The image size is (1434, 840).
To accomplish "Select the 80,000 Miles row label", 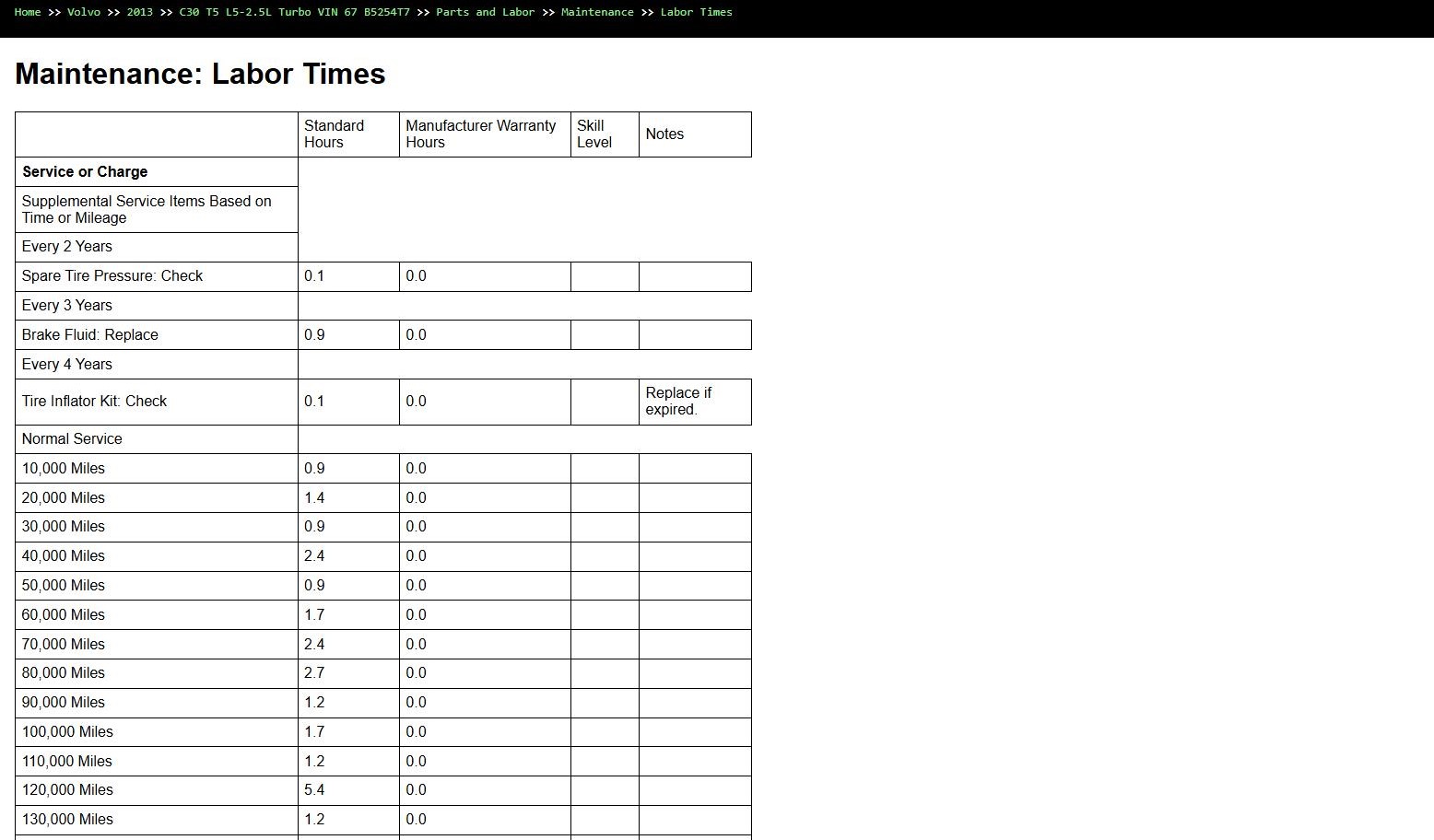I will (157, 673).
